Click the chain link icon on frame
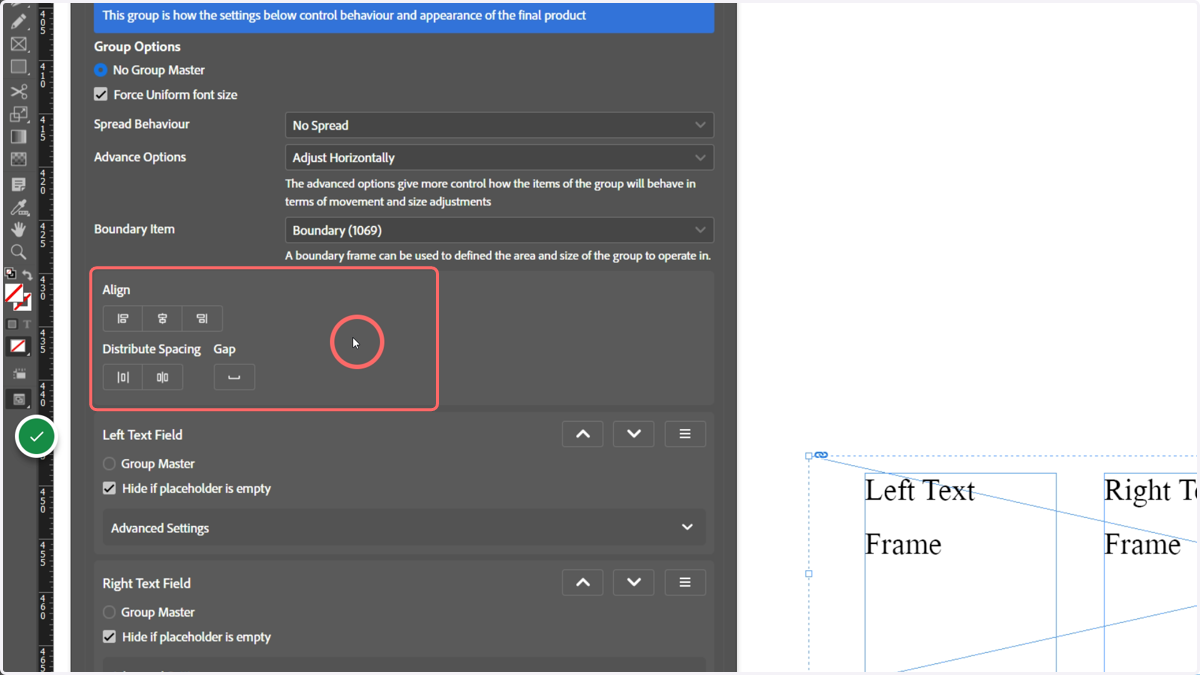The image size is (1200, 675). 821,455
